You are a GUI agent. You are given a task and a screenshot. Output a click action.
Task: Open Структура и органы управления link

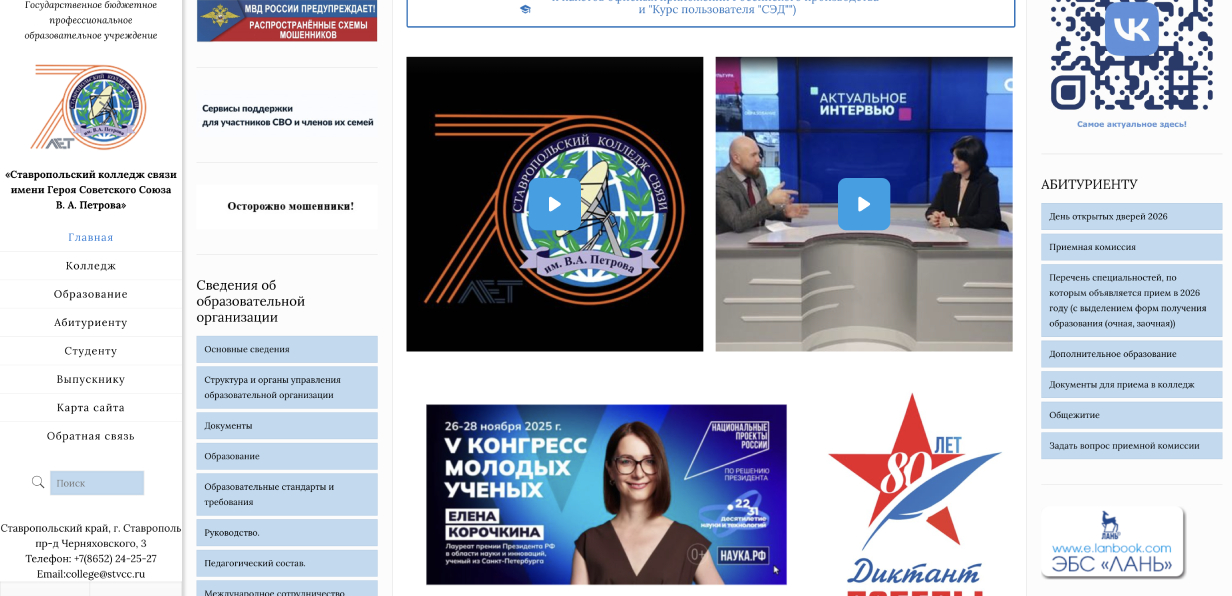point(287,387)
